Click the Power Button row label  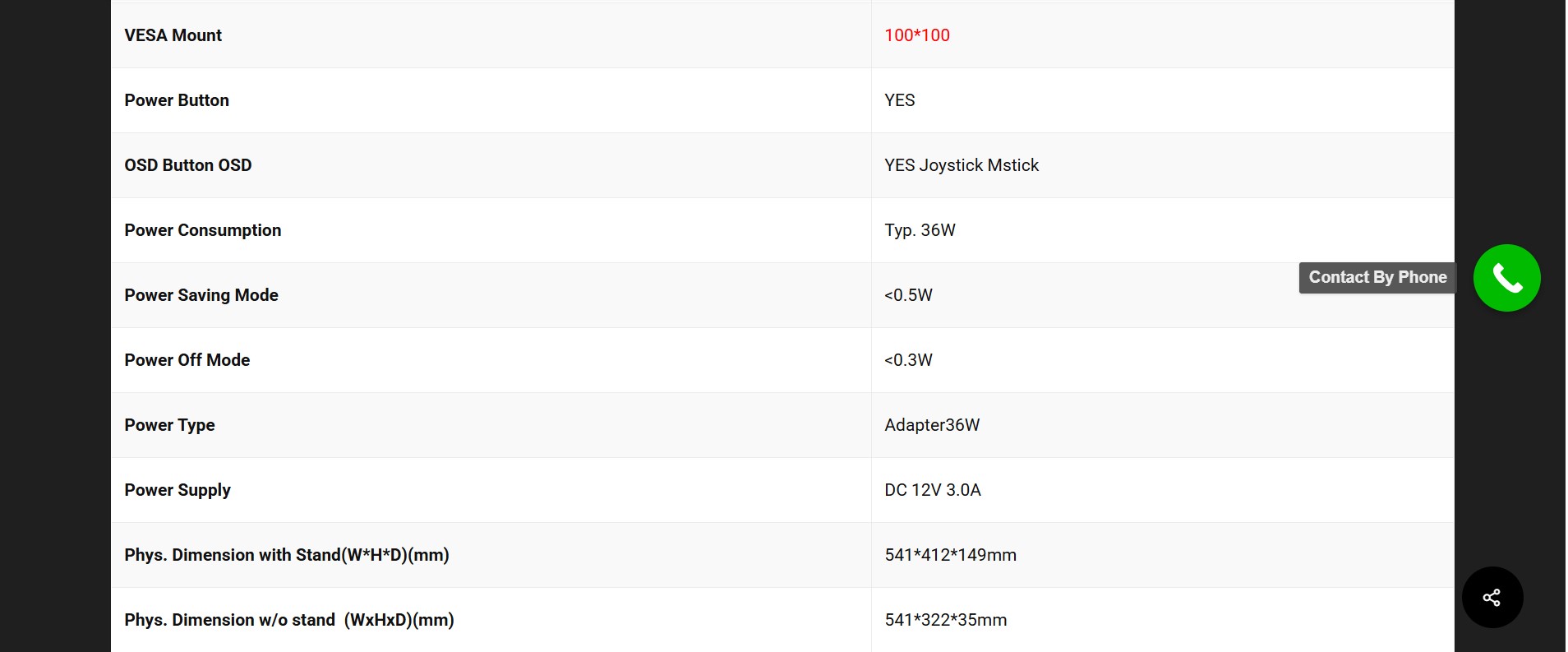[177, 100]
